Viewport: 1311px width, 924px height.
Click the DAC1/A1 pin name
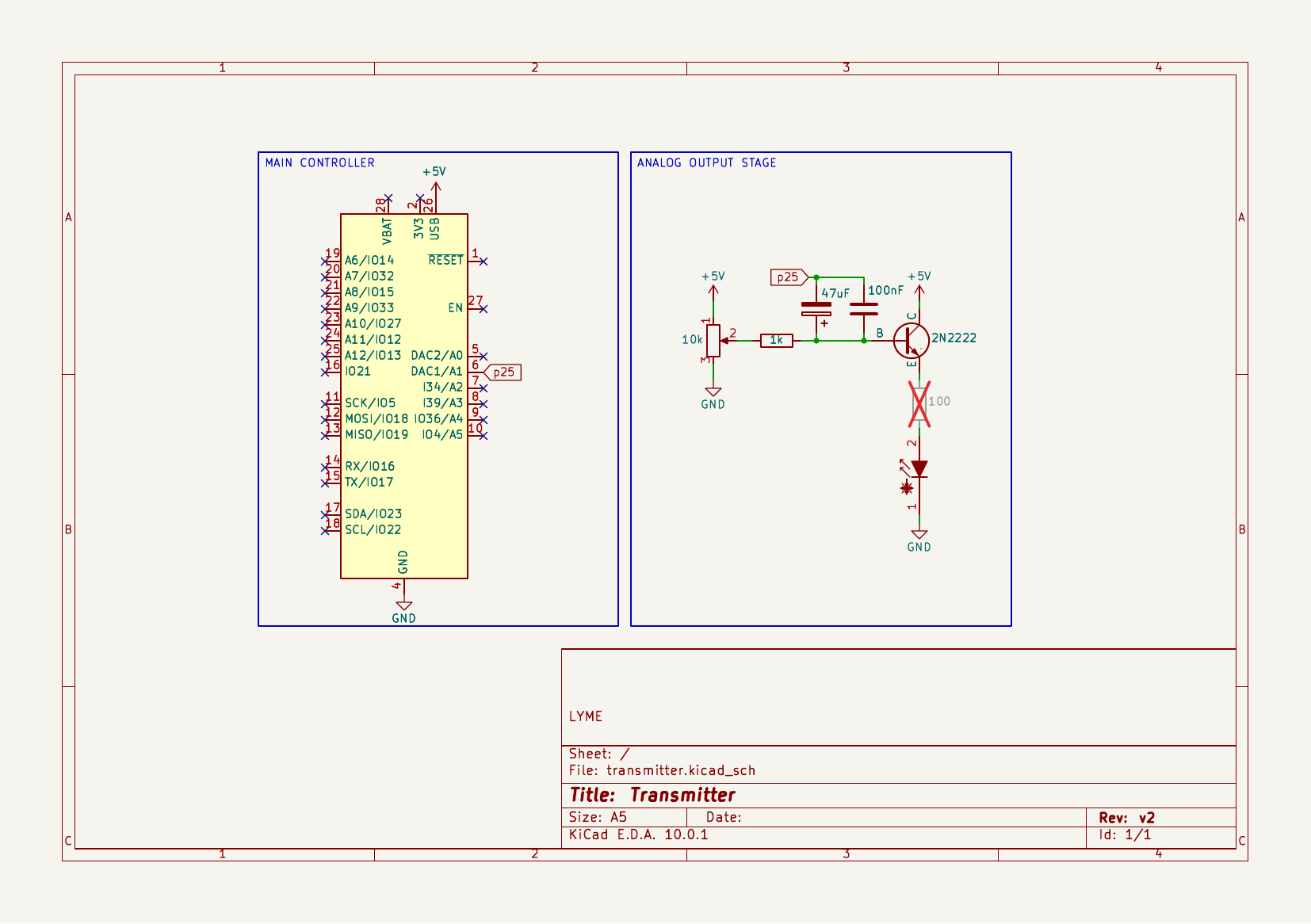pos(437,372)
